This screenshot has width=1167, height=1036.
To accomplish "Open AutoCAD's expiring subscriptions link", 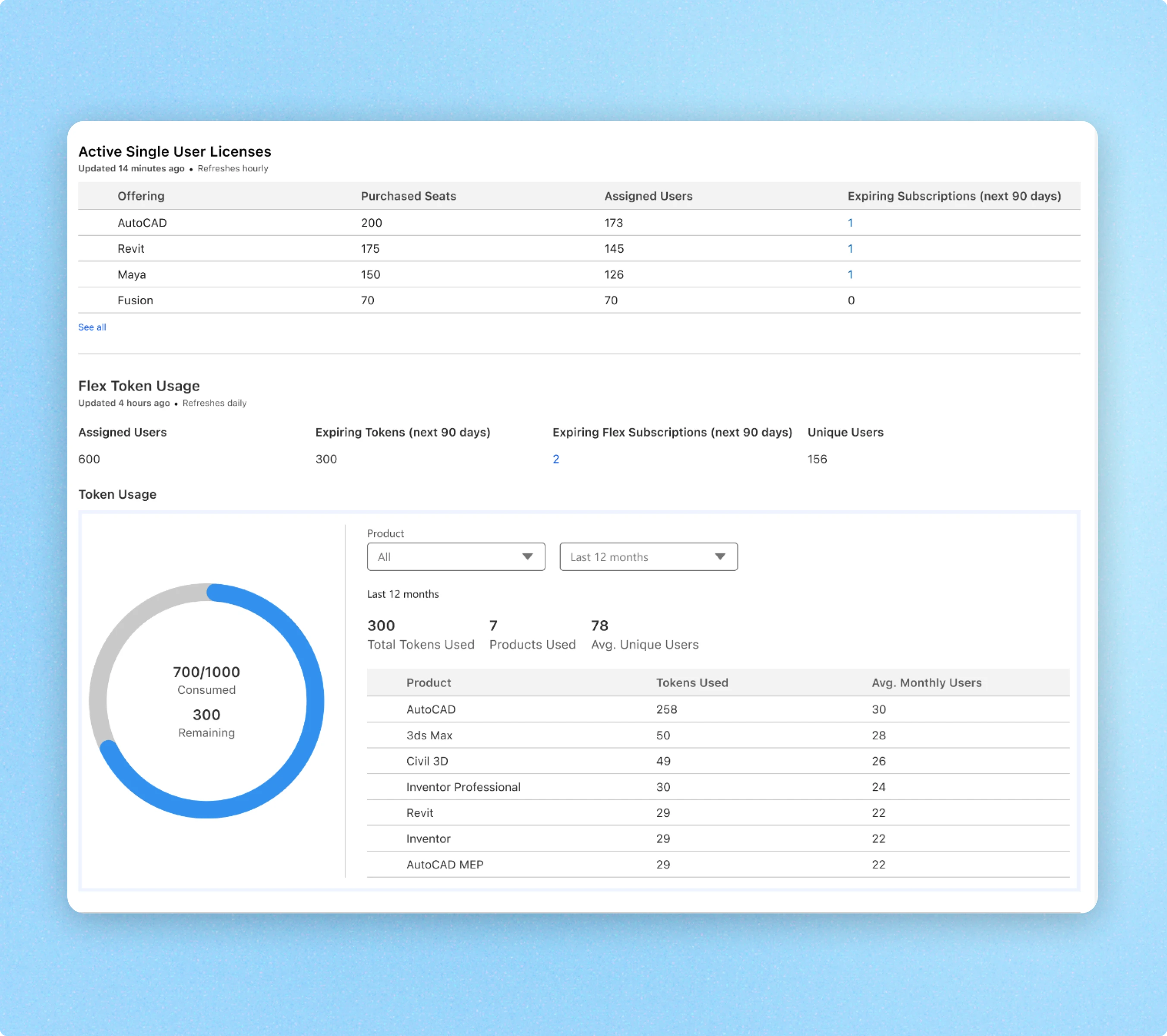I will (850, 223).
